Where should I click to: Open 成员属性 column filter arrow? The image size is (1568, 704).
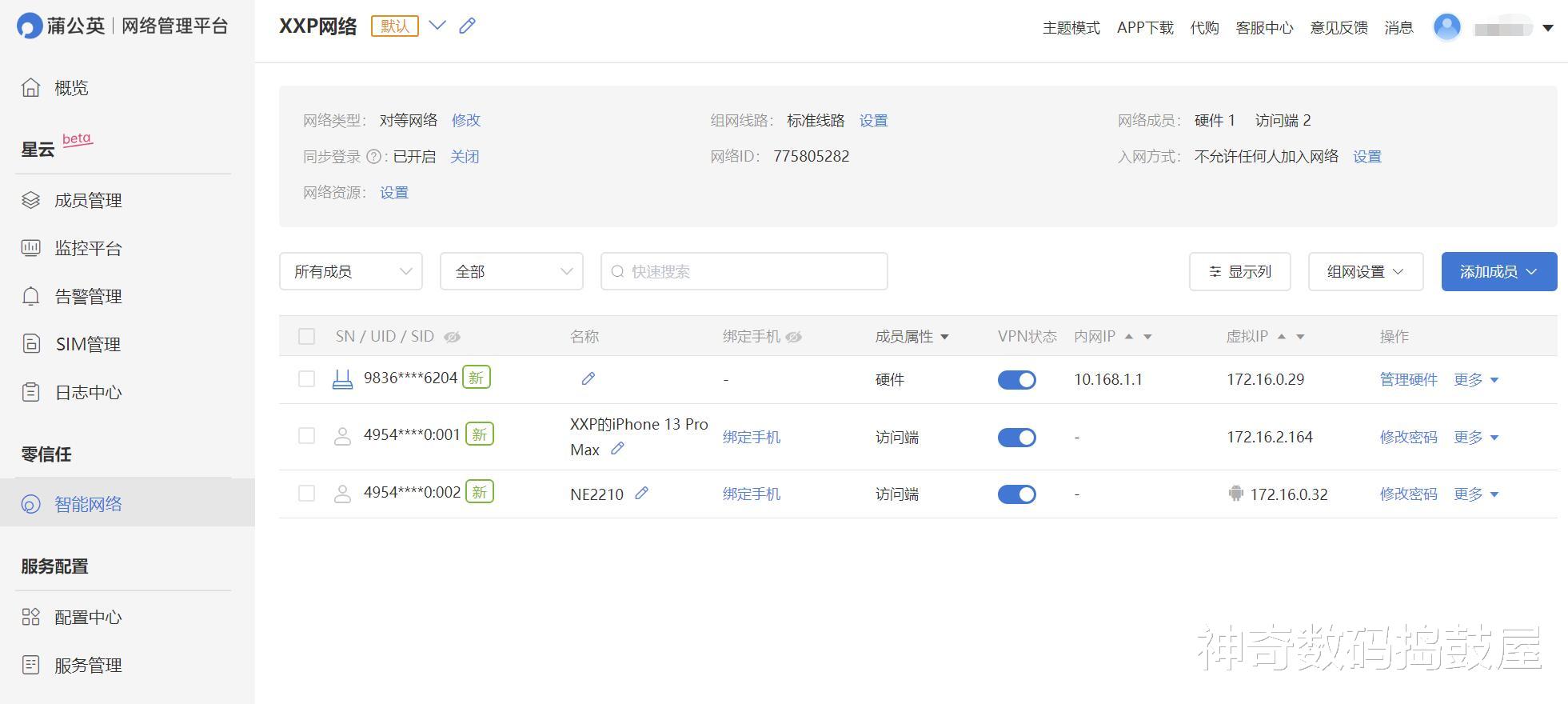click(x=944, y=337)
